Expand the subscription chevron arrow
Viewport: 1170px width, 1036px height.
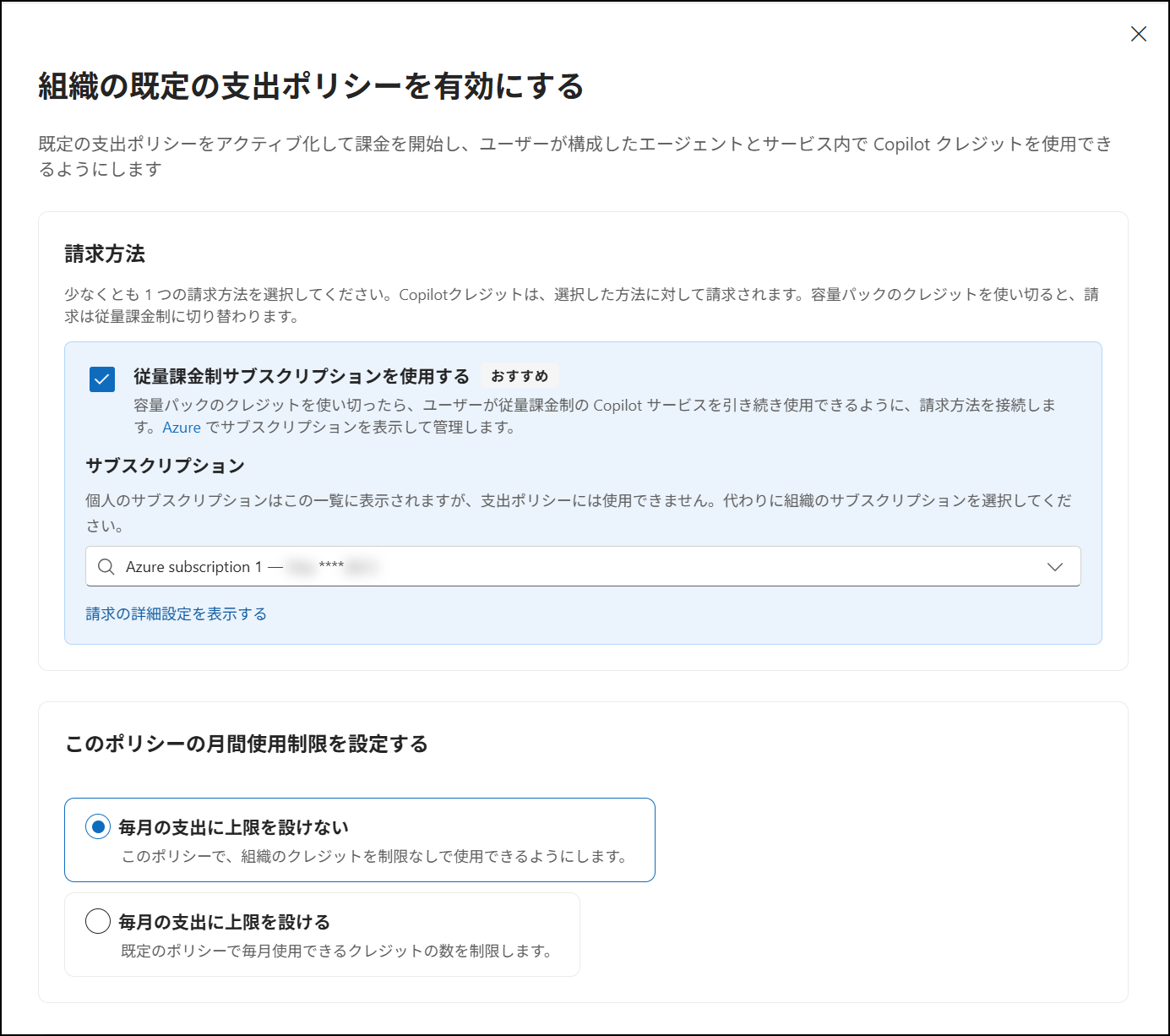click(1054, 567)
